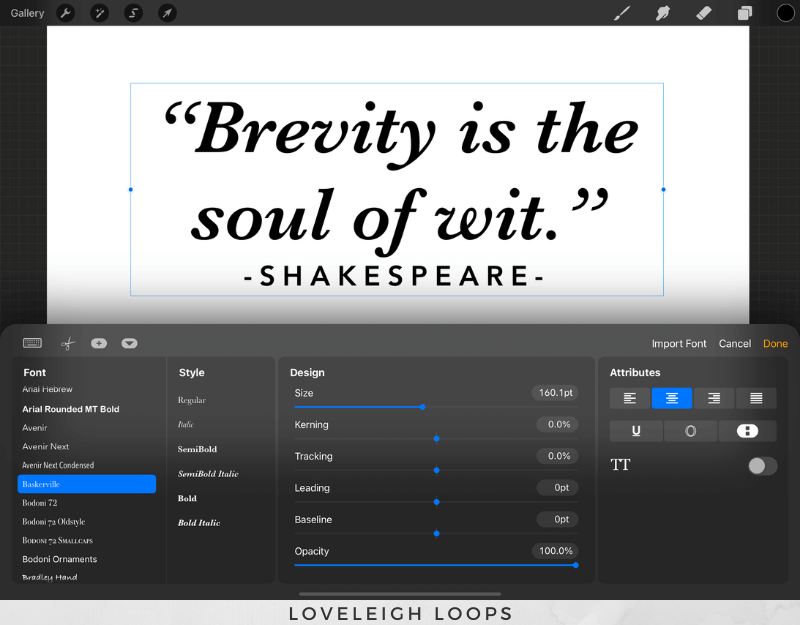800x625 pixels.
Task: Select the Transform arrow tool
Action: tap(167, 13)
